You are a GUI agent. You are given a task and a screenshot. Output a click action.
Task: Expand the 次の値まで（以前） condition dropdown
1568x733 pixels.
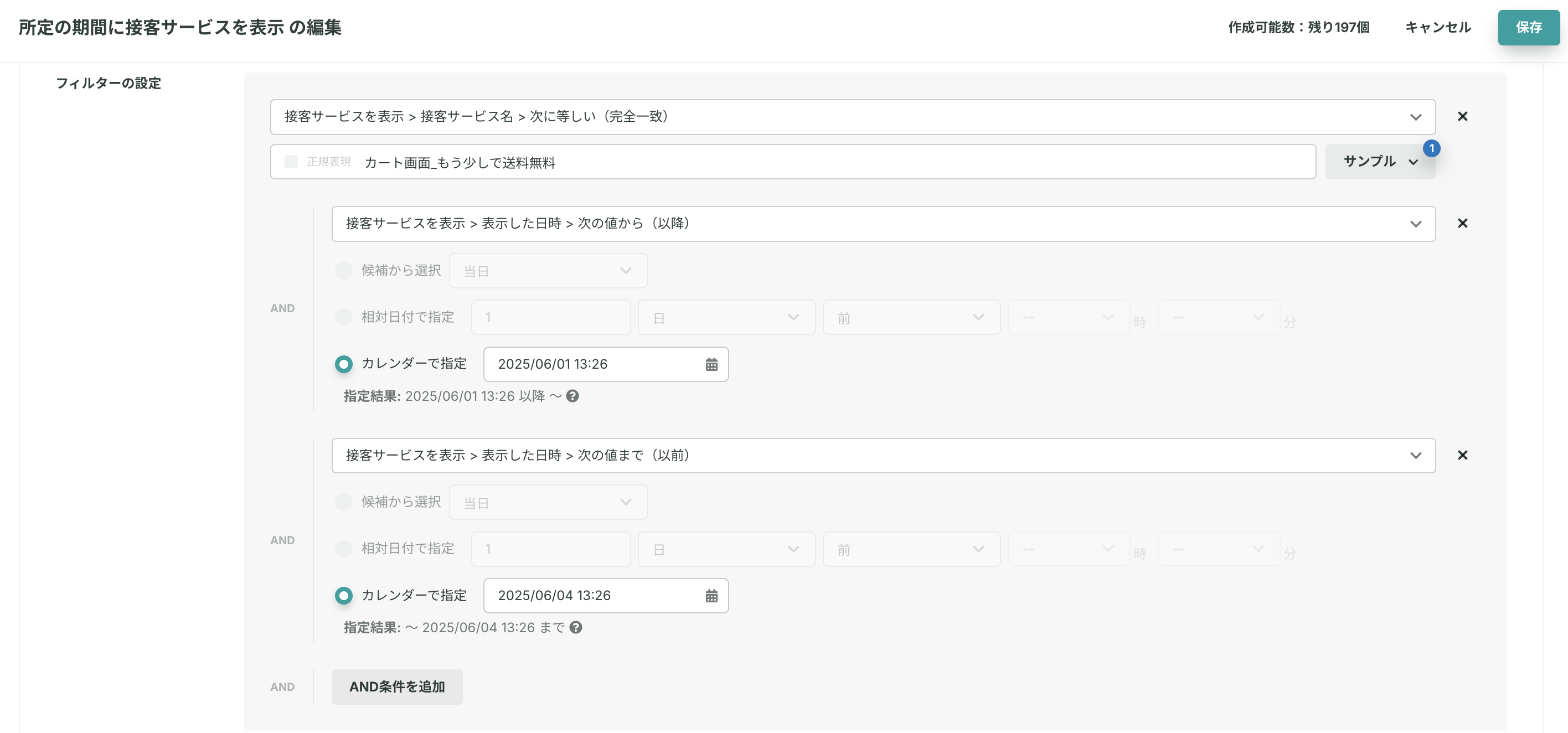click(x=883, y=456)
